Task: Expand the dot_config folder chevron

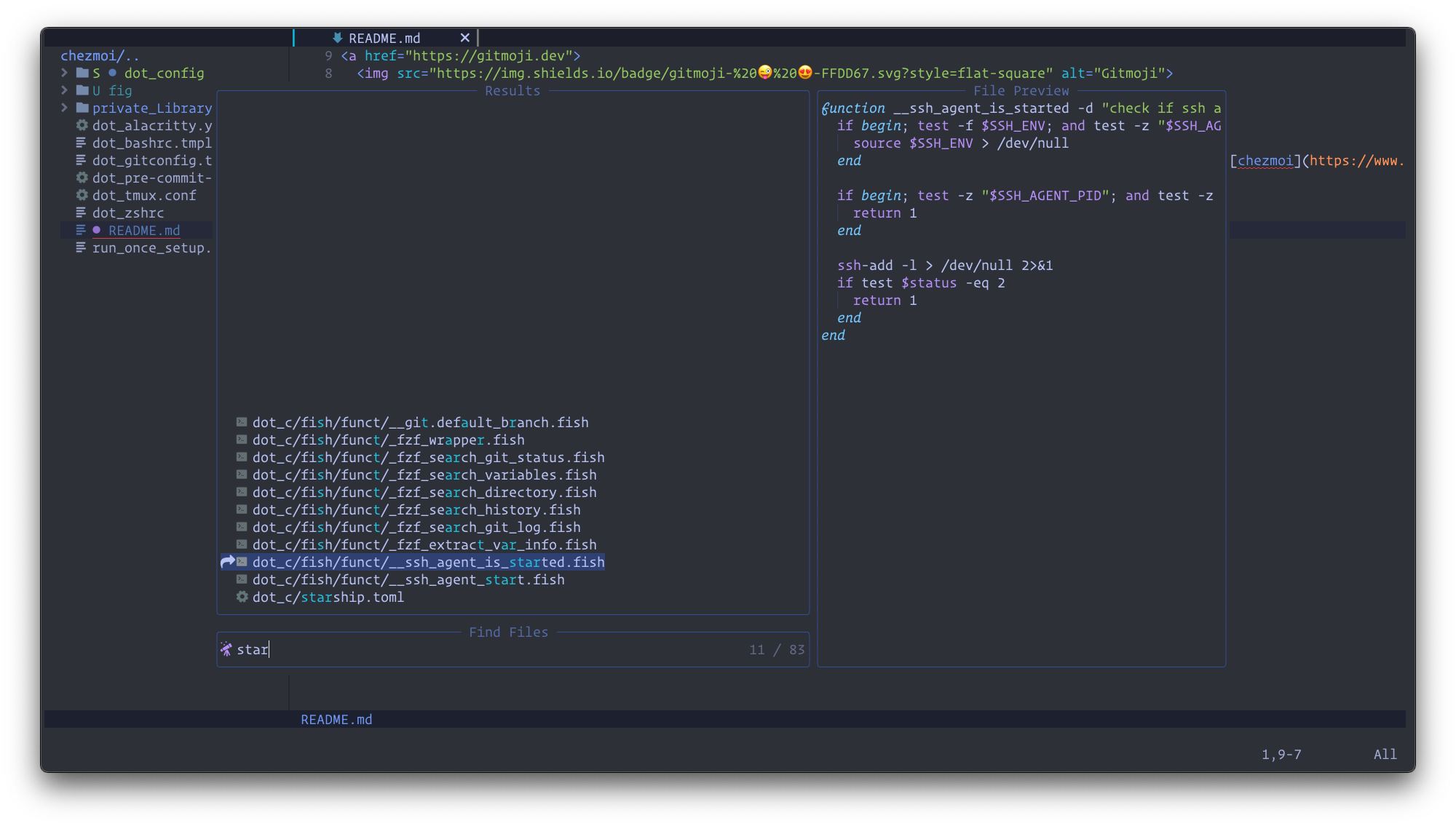Action: coord(65,73)
